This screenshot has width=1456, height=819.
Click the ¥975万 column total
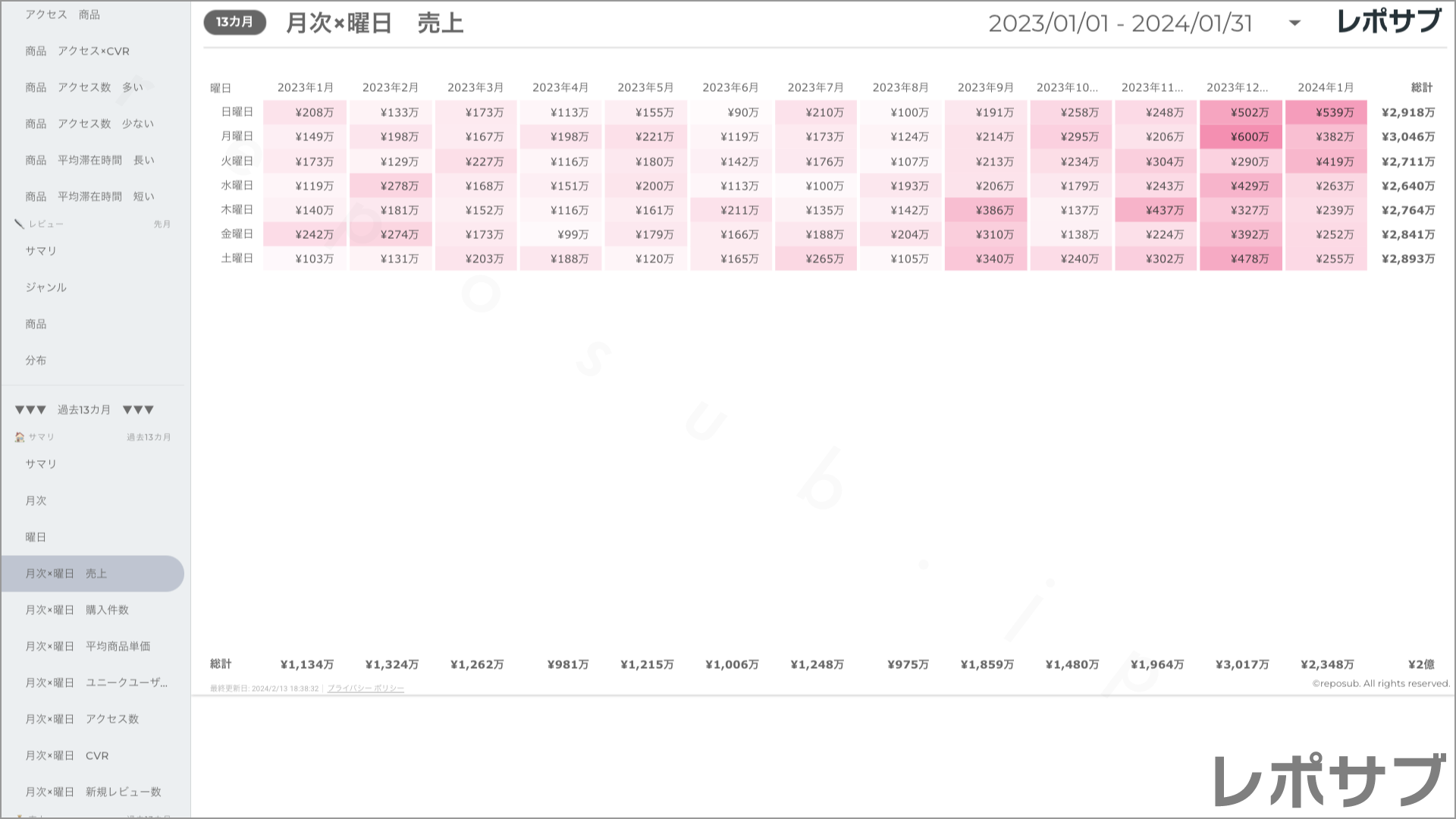[908, 664]
